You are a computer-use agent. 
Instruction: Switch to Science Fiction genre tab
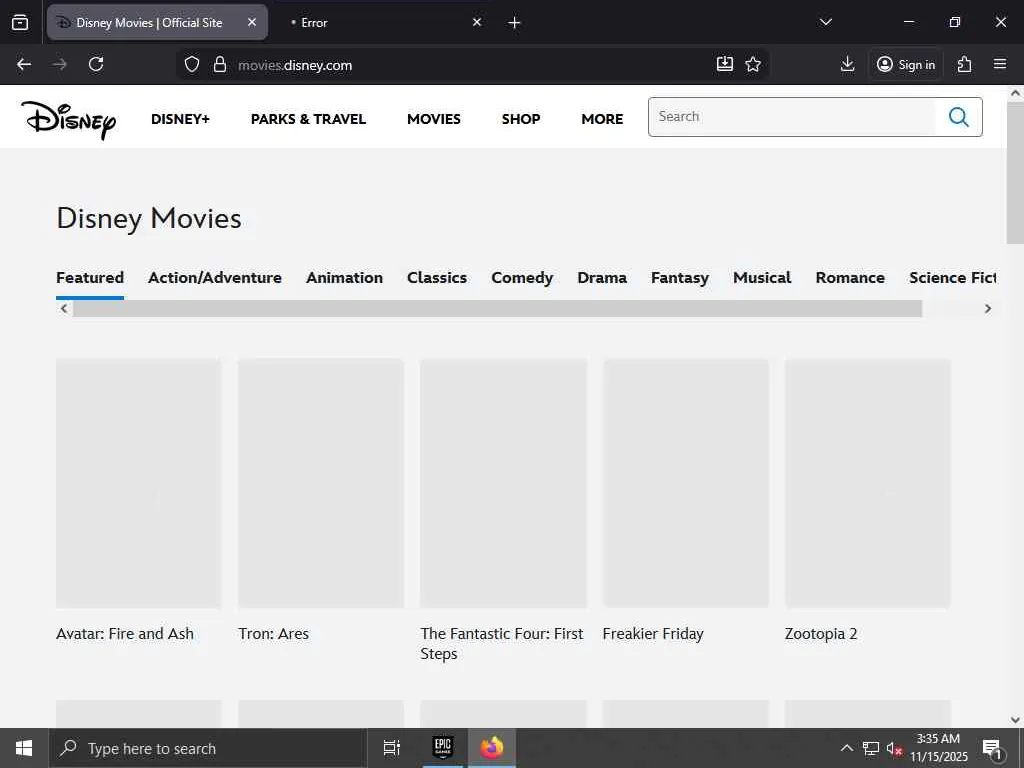point(952,278)
